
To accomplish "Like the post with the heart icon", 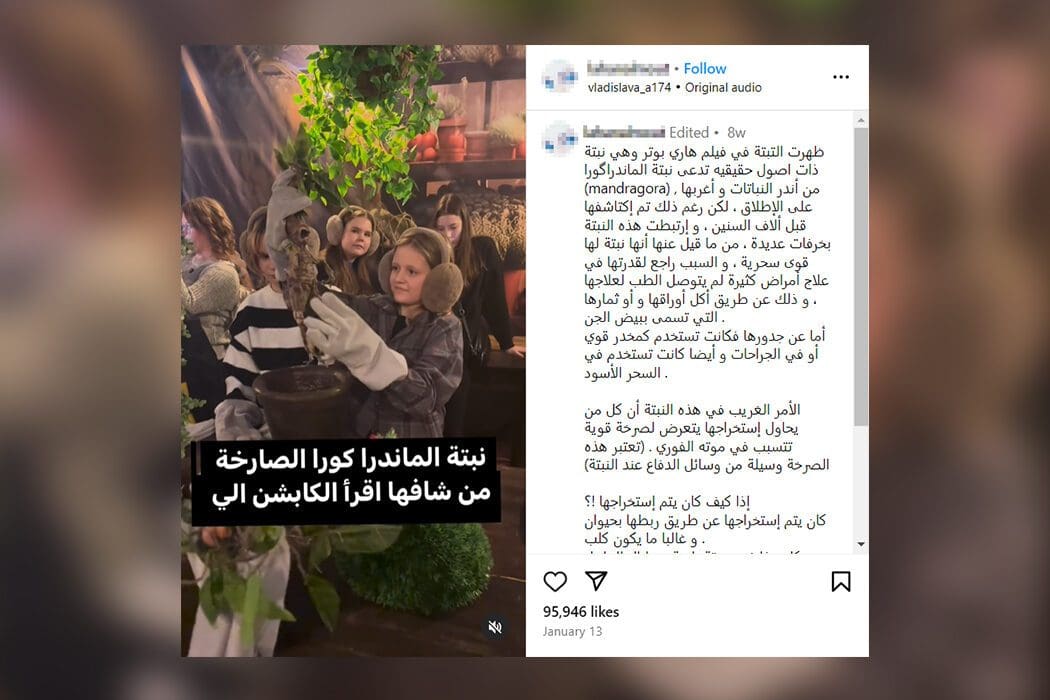I will (x=554, y=581).
